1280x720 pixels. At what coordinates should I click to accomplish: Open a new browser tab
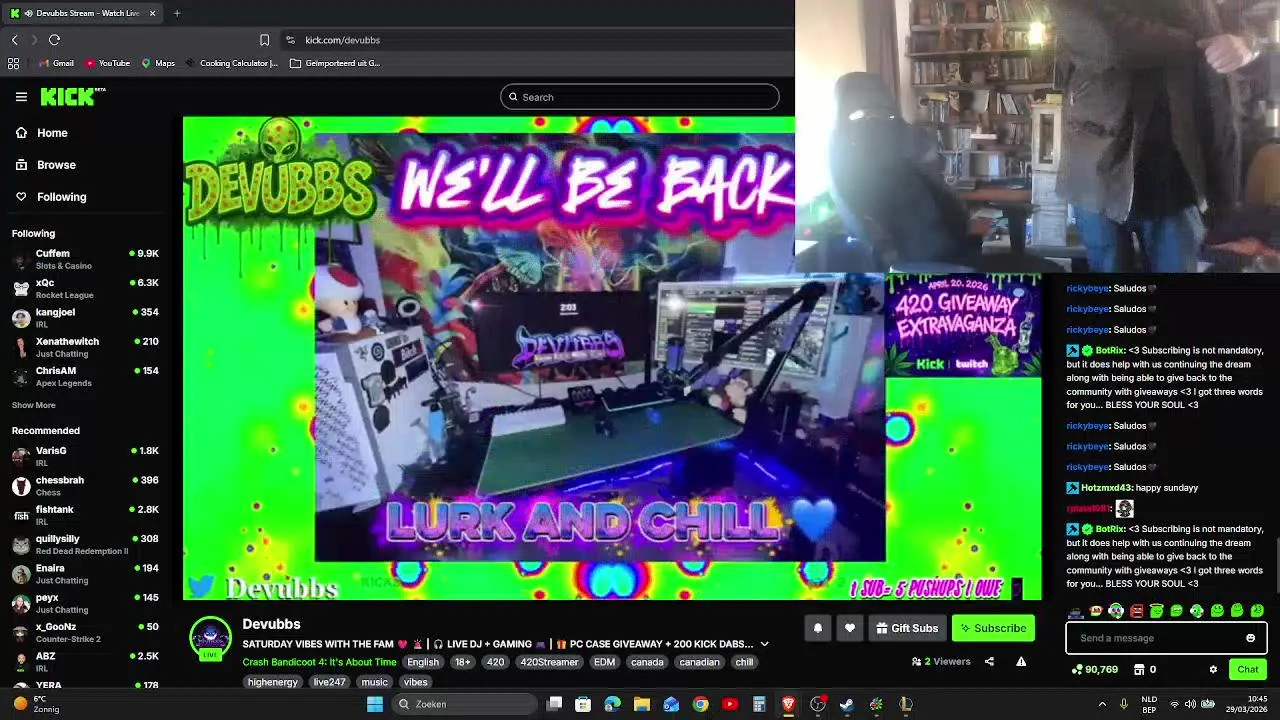pyautogui.click(x=177, y=13)
